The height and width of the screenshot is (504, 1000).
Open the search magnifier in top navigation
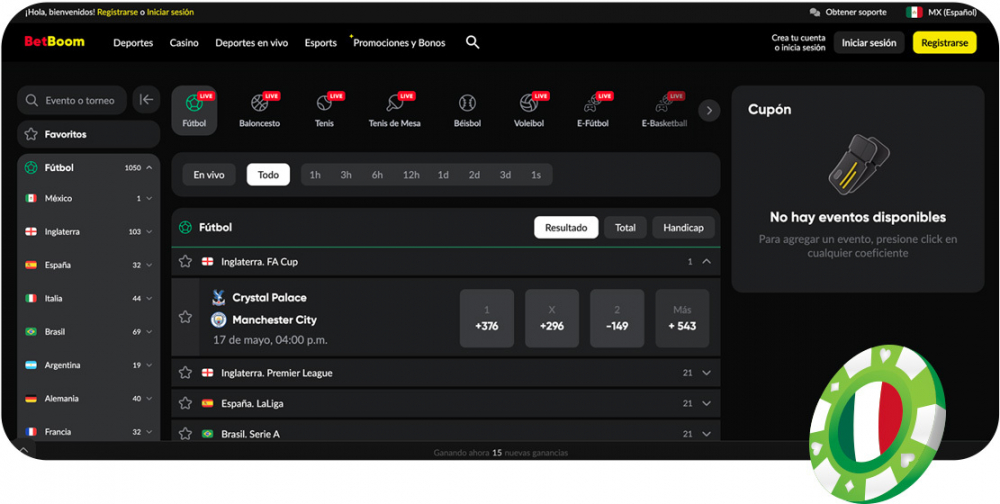[x=472, y=43]
